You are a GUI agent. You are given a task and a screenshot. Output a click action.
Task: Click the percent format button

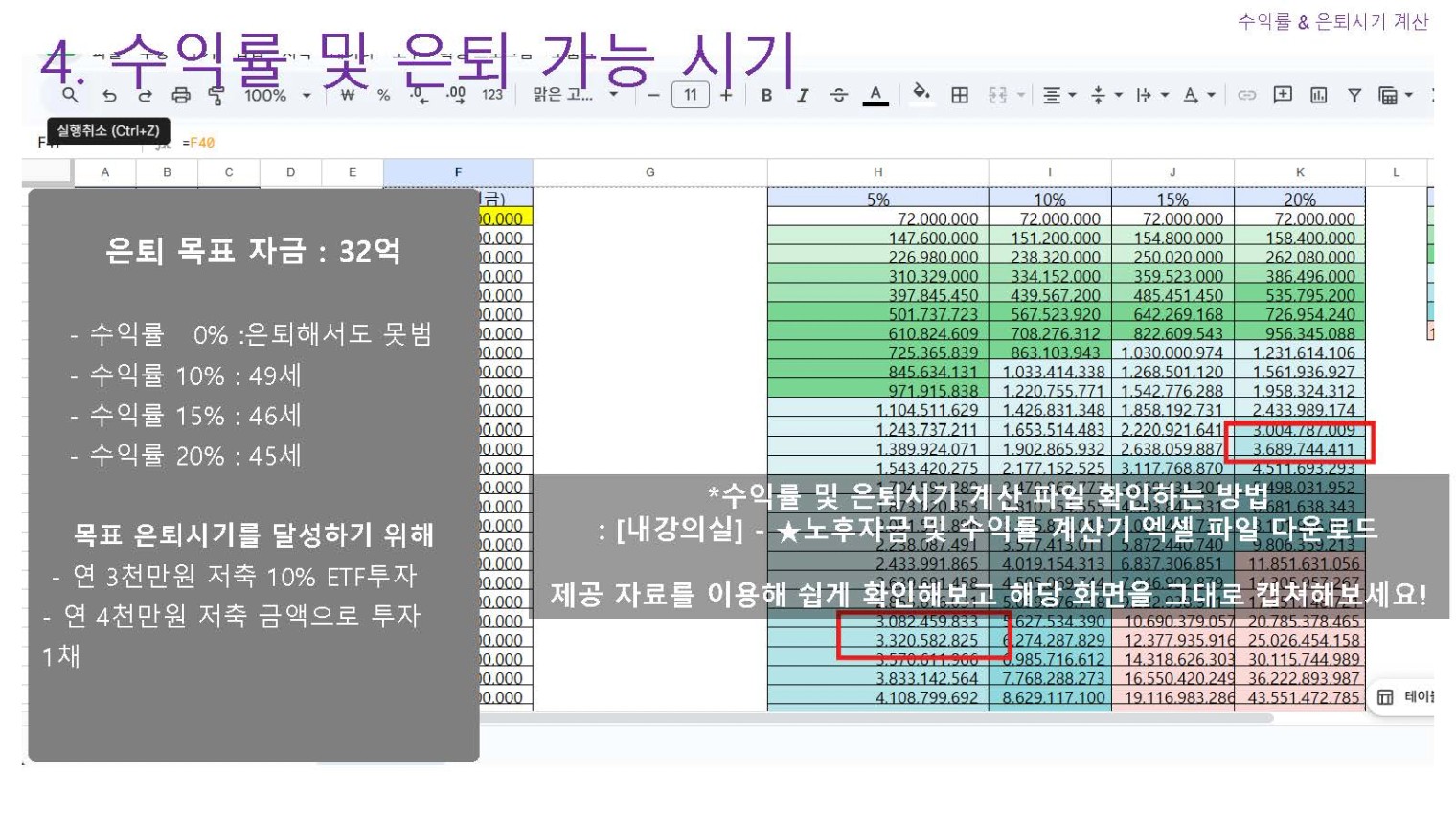[x=383, y=95]
